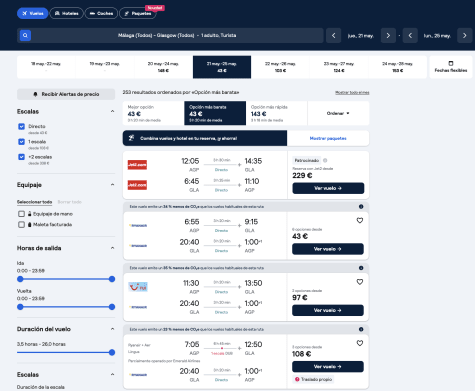Click Vuelta time slider right handle

[112, 307]
